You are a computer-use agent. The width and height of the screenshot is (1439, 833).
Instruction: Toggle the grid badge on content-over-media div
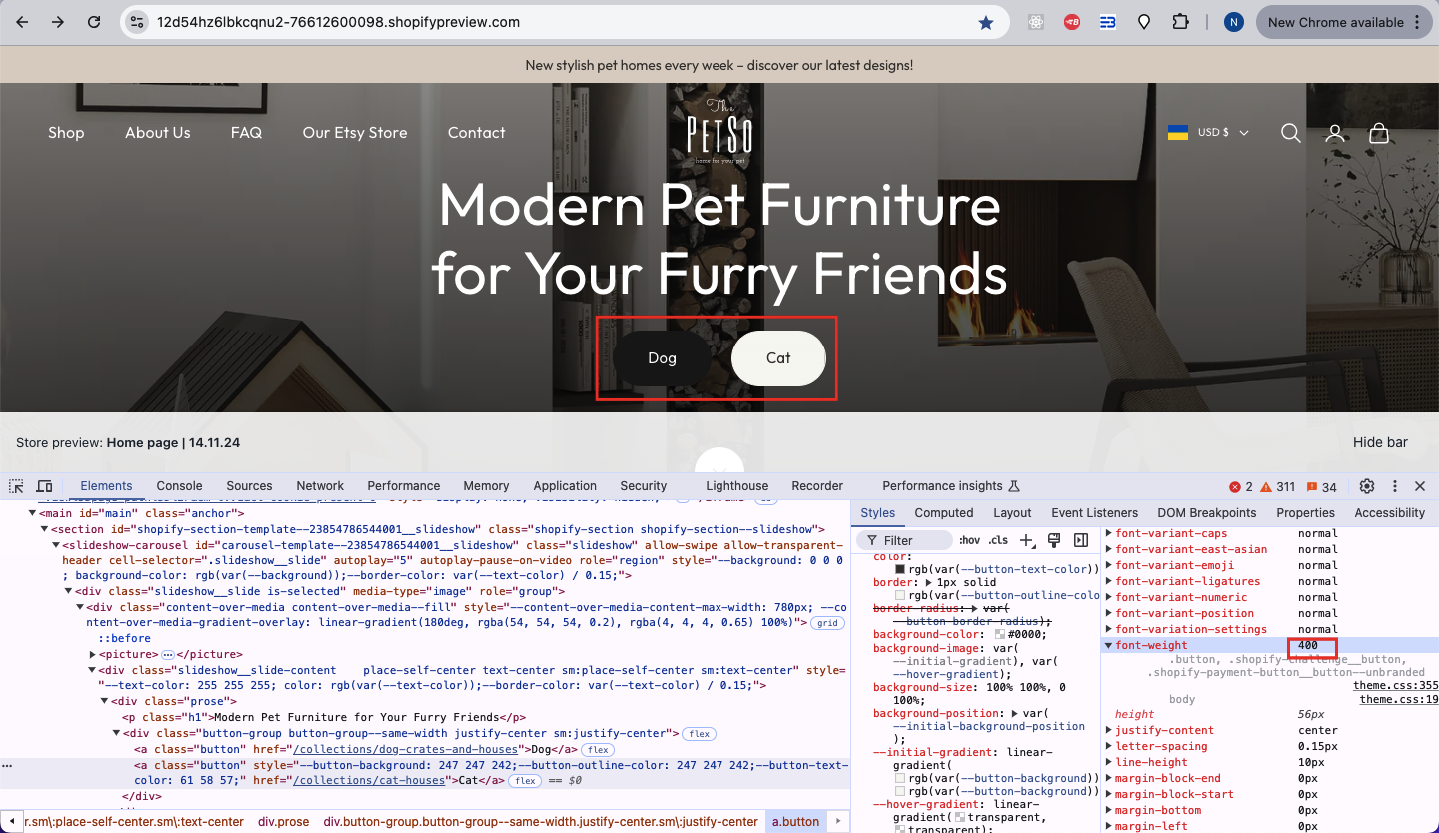coord(827,622)
